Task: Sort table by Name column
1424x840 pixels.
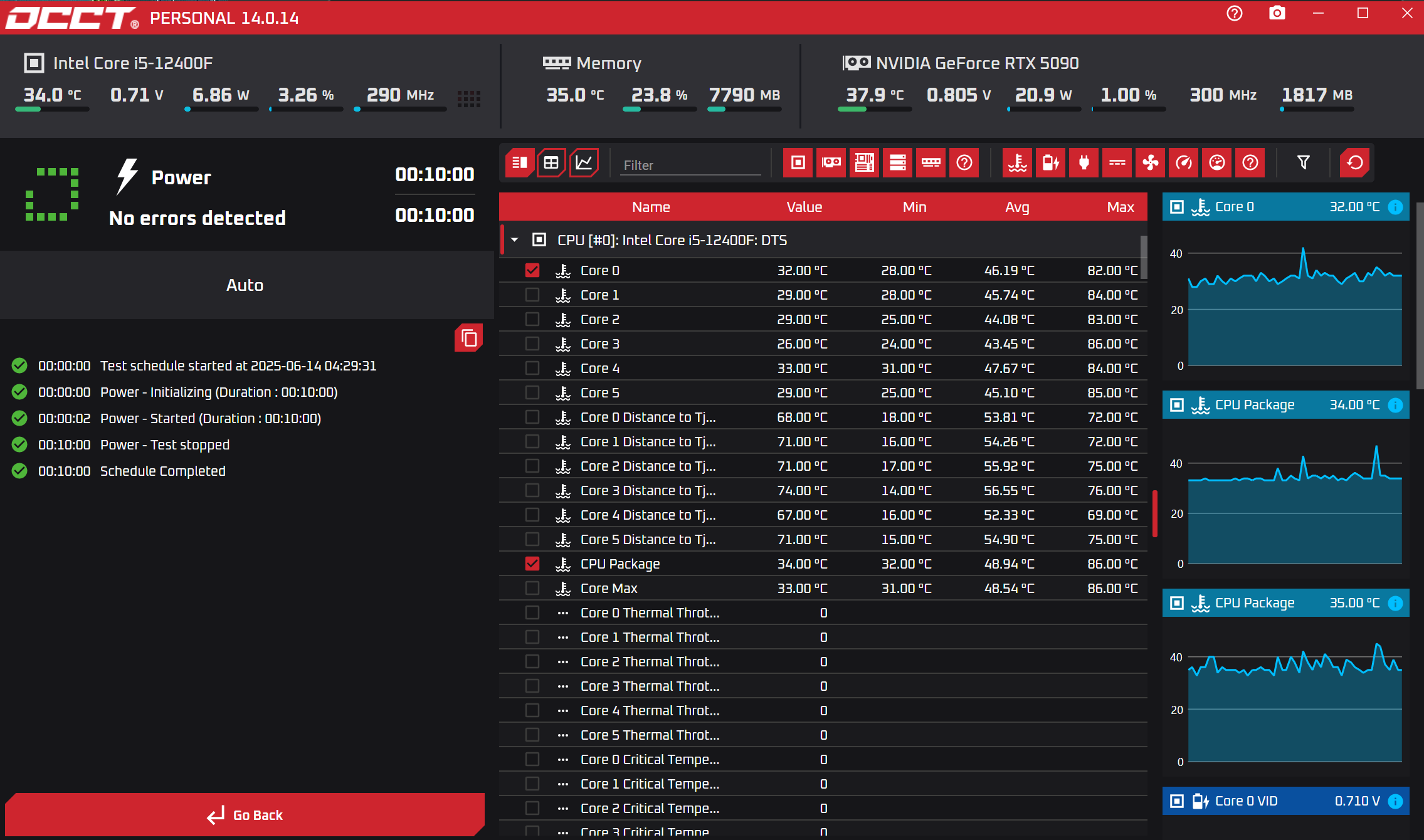Action: coord(651,207)
